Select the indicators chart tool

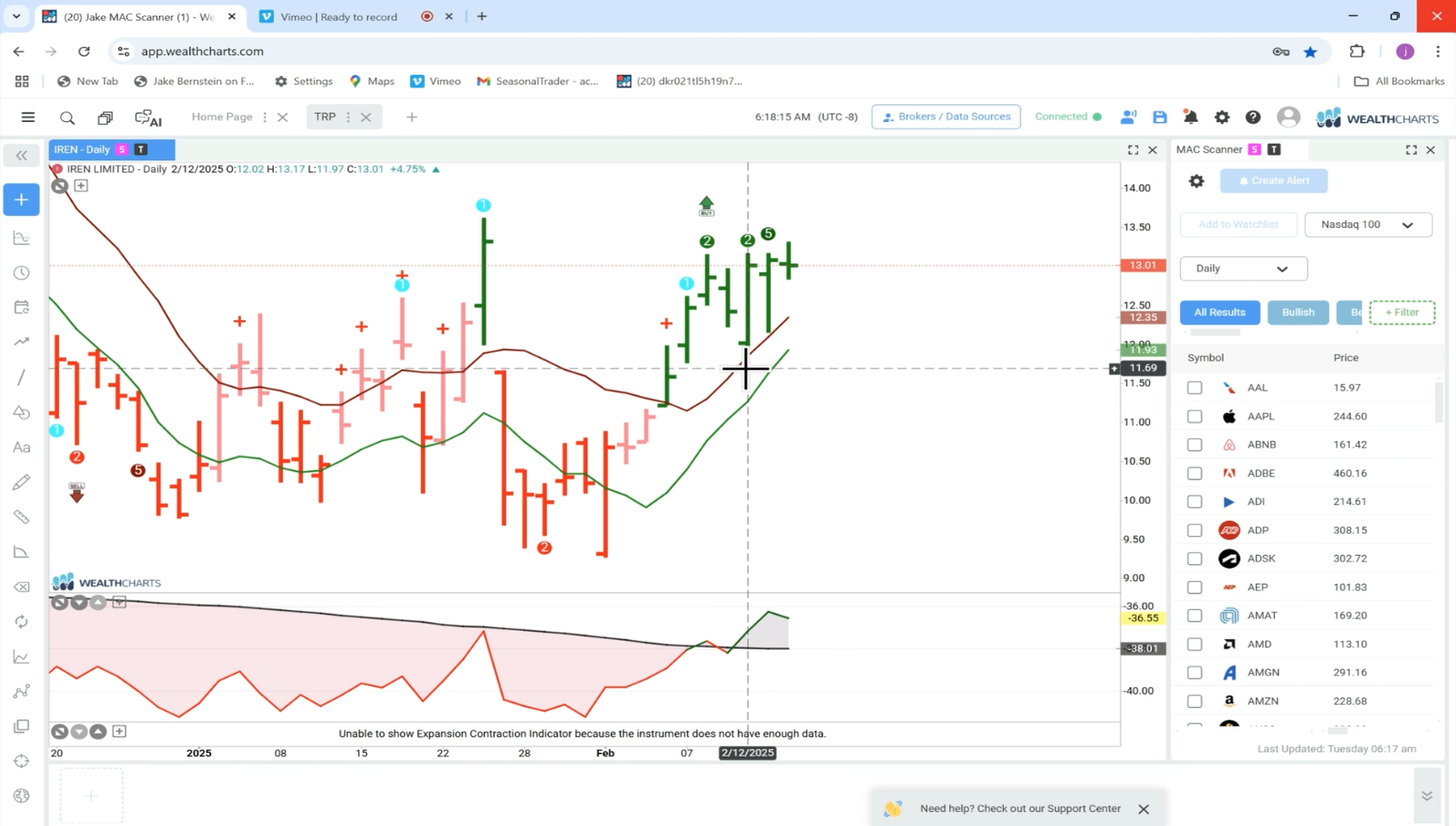point(22,238)
